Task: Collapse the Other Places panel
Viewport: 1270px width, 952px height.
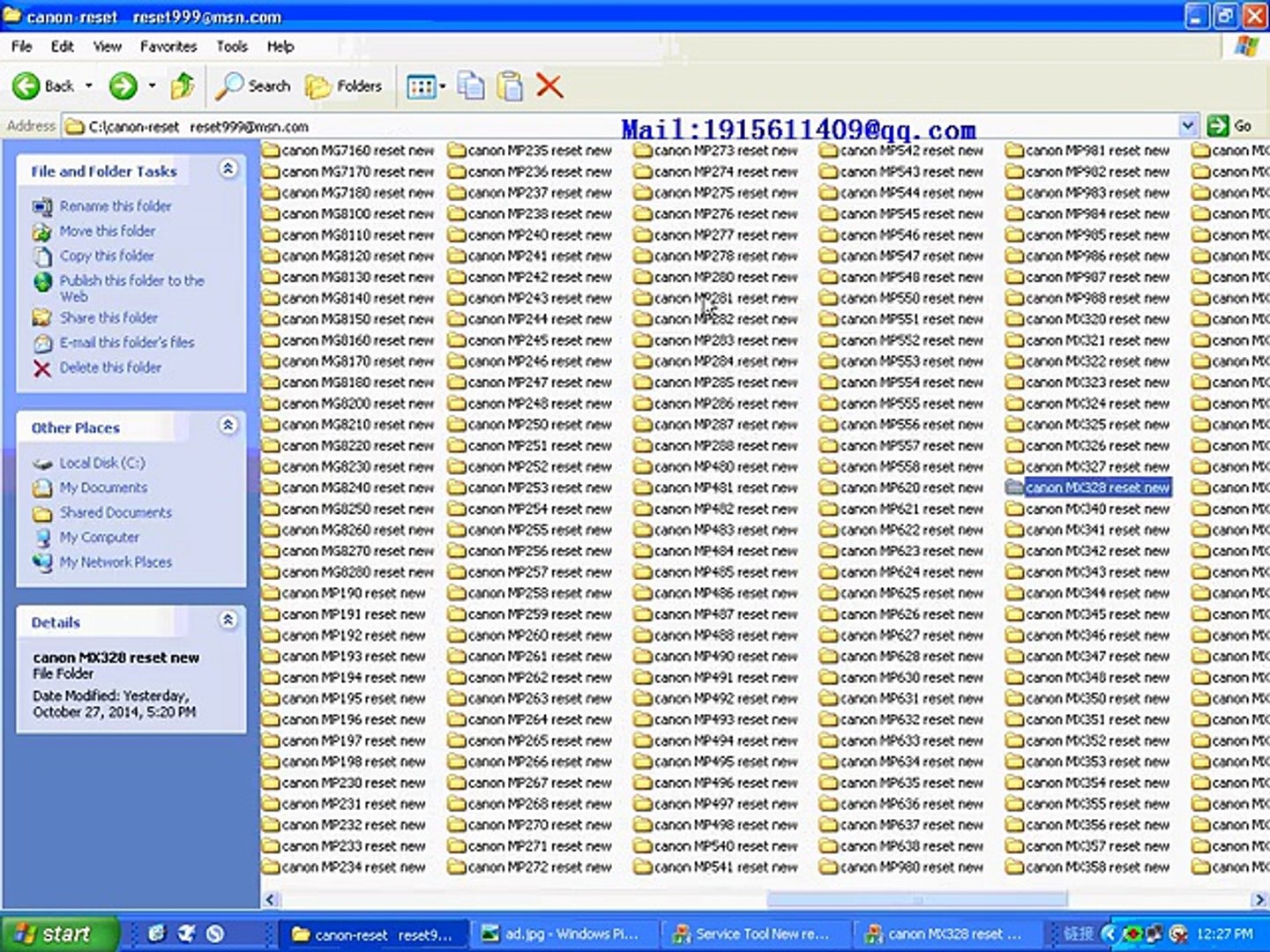Action: click(x=228, y=425)
